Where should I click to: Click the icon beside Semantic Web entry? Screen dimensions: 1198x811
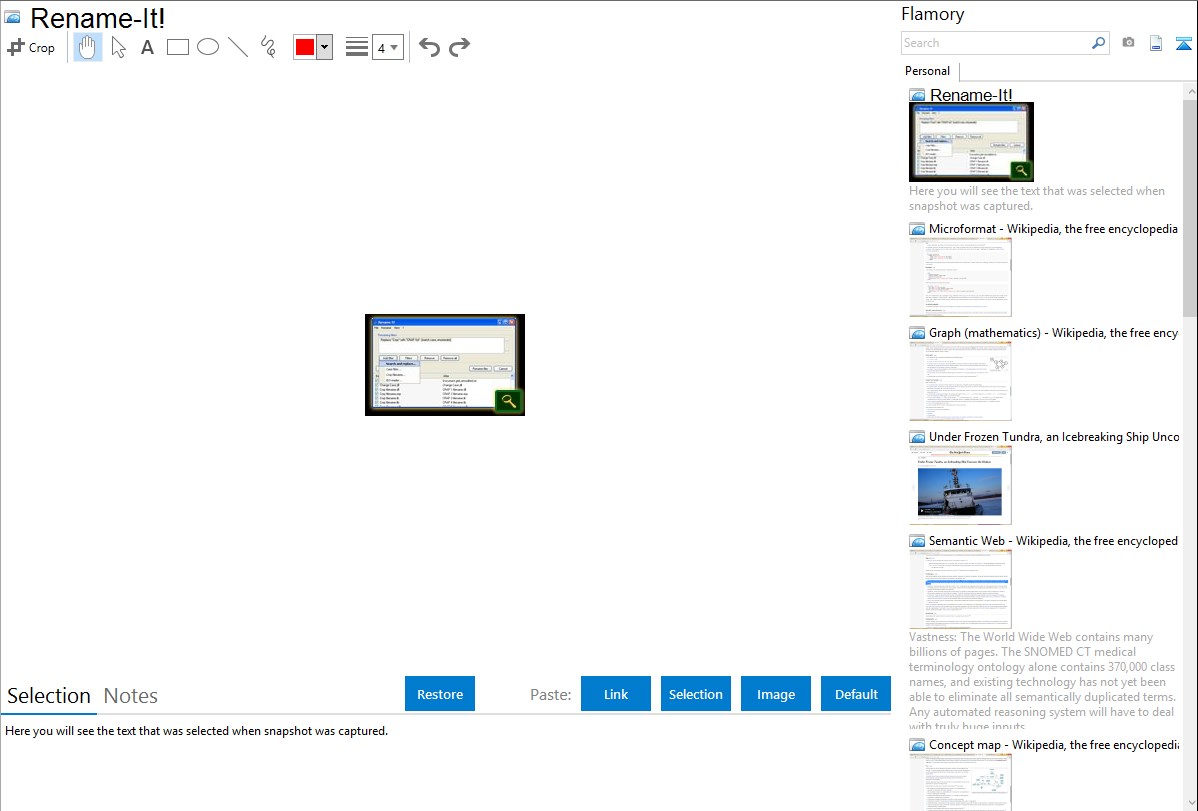(x=917, y=541)
